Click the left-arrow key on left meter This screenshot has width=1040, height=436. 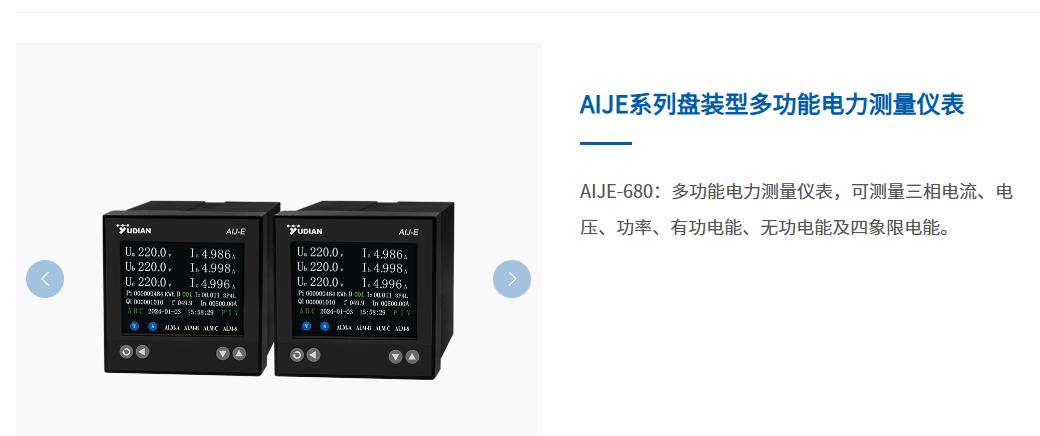142,352
